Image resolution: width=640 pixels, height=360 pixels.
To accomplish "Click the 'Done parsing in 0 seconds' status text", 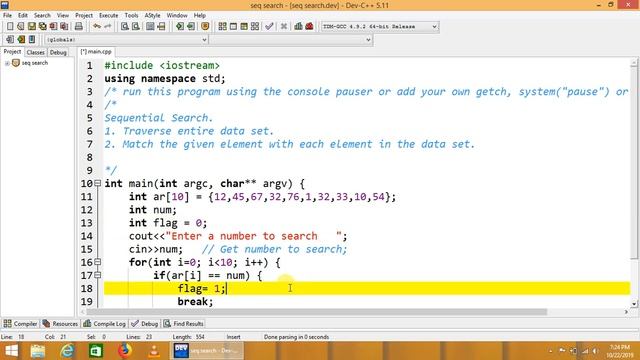I will click(x=296, y=337).
